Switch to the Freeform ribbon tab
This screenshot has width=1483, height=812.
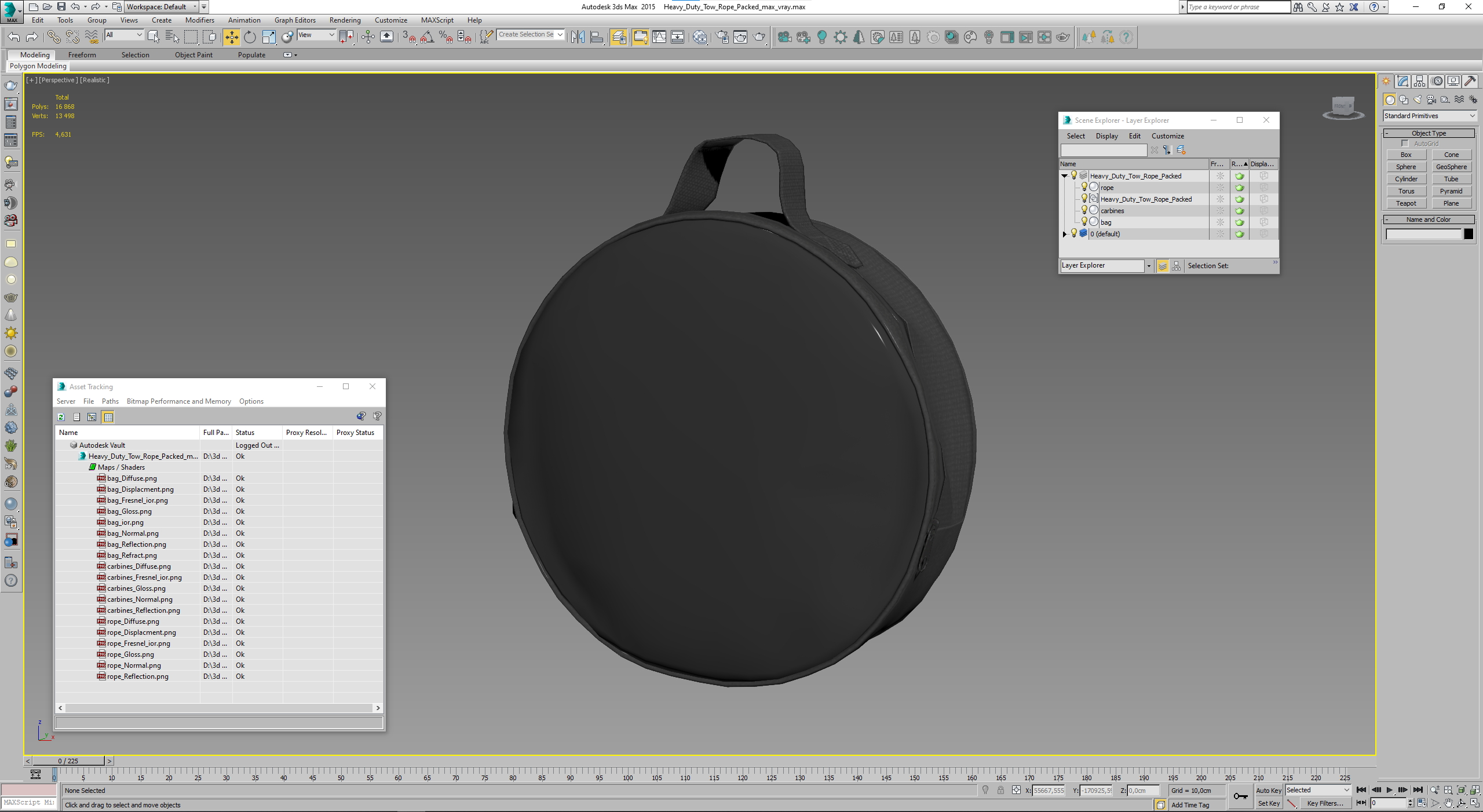[x=82, y=54]
